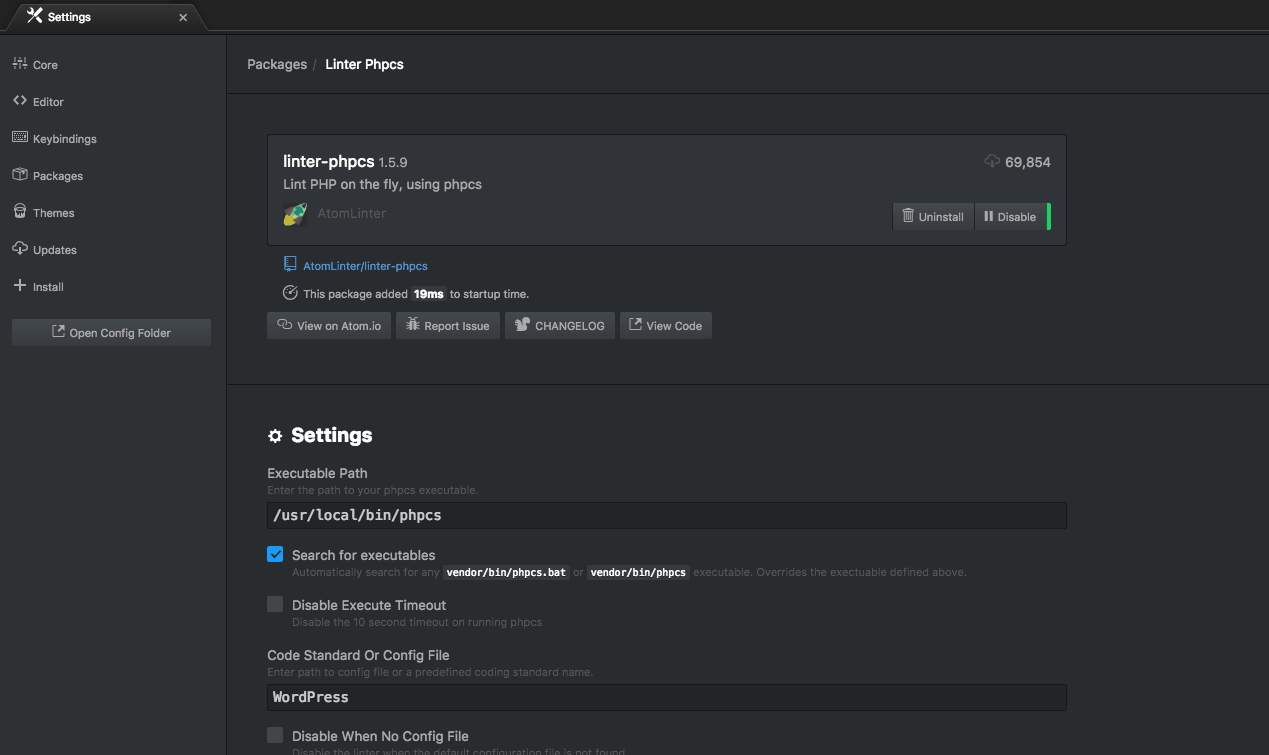This screenshot has width=1269, height=755.
Task: Click the Packages box icon in the sidebar
Action: (x=19, y=175)
